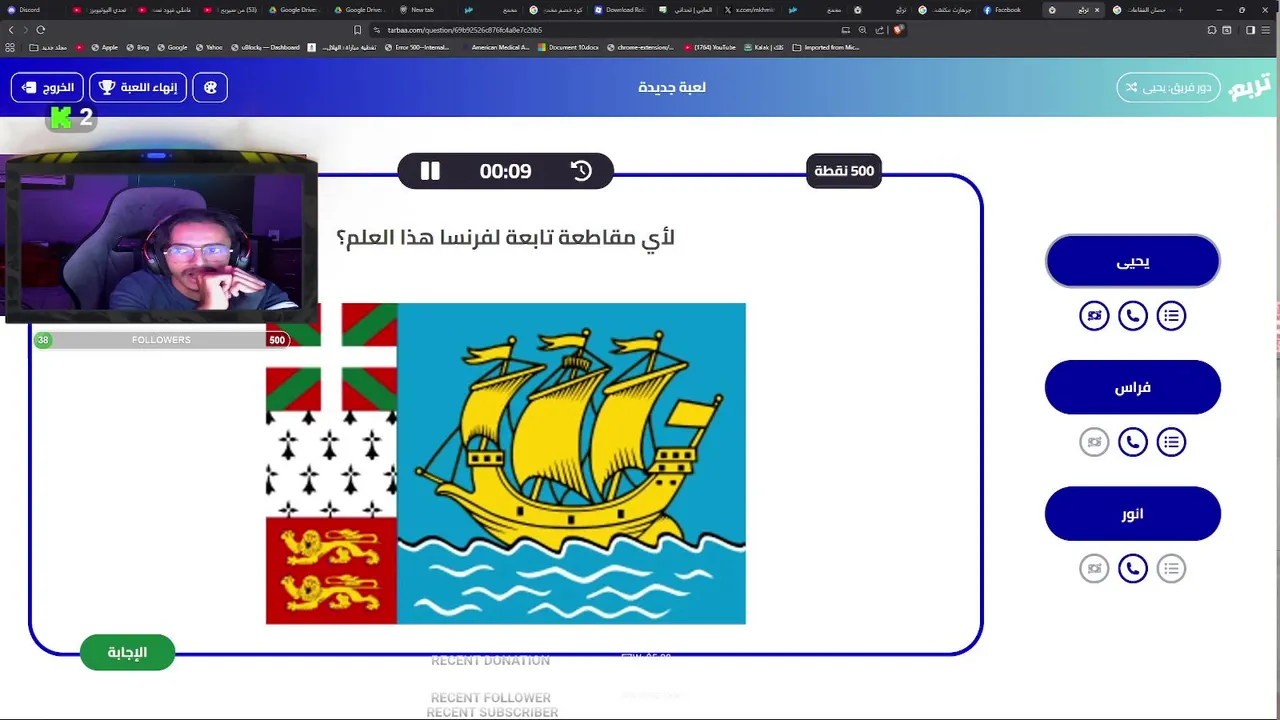Viewport: 1280px width, 720px height.
Task: Click the team turn shuffle button دور فريق
Action: (x=1168, y=87)
